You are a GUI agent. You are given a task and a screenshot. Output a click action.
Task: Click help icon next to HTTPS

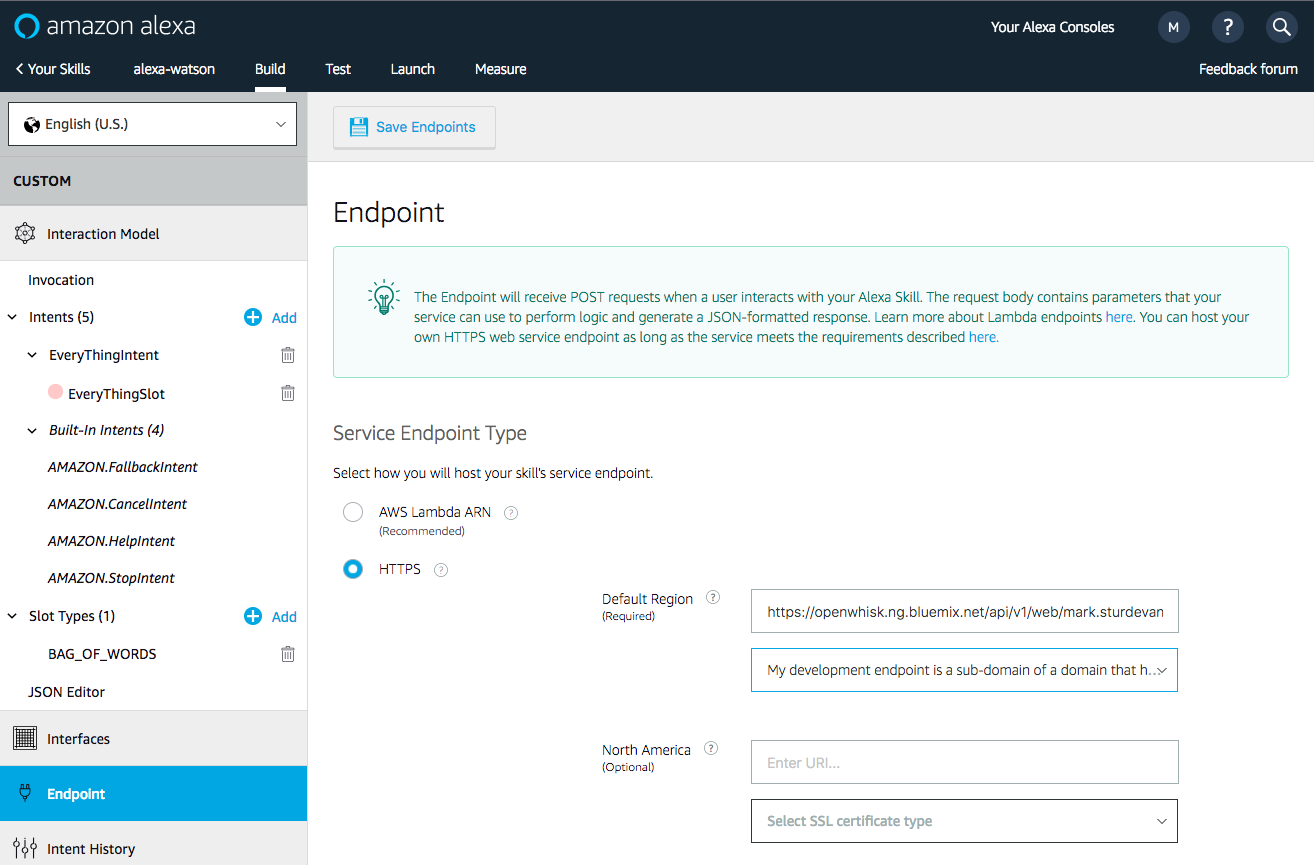tap(441, 570)
